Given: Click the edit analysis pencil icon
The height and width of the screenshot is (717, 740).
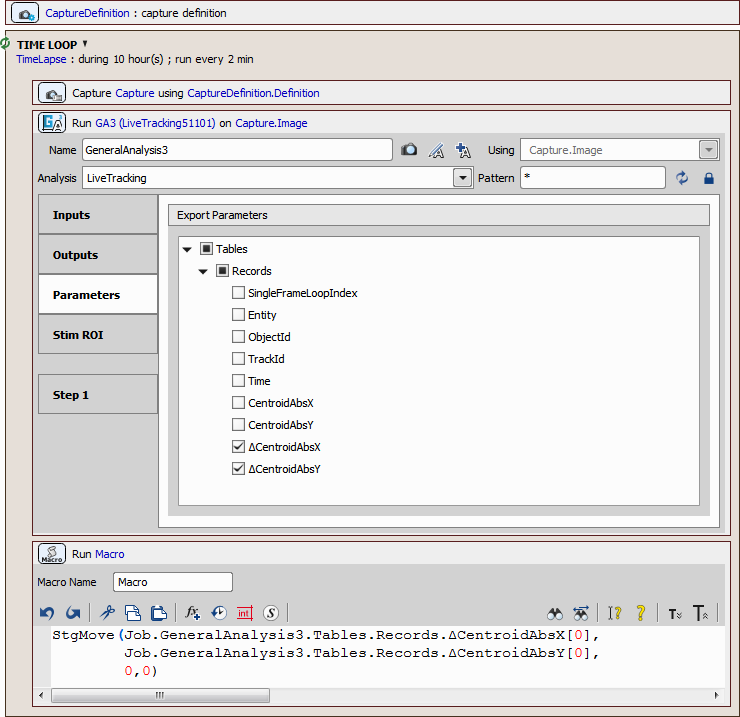Looking at the screenshot, I should pos(436,151).
